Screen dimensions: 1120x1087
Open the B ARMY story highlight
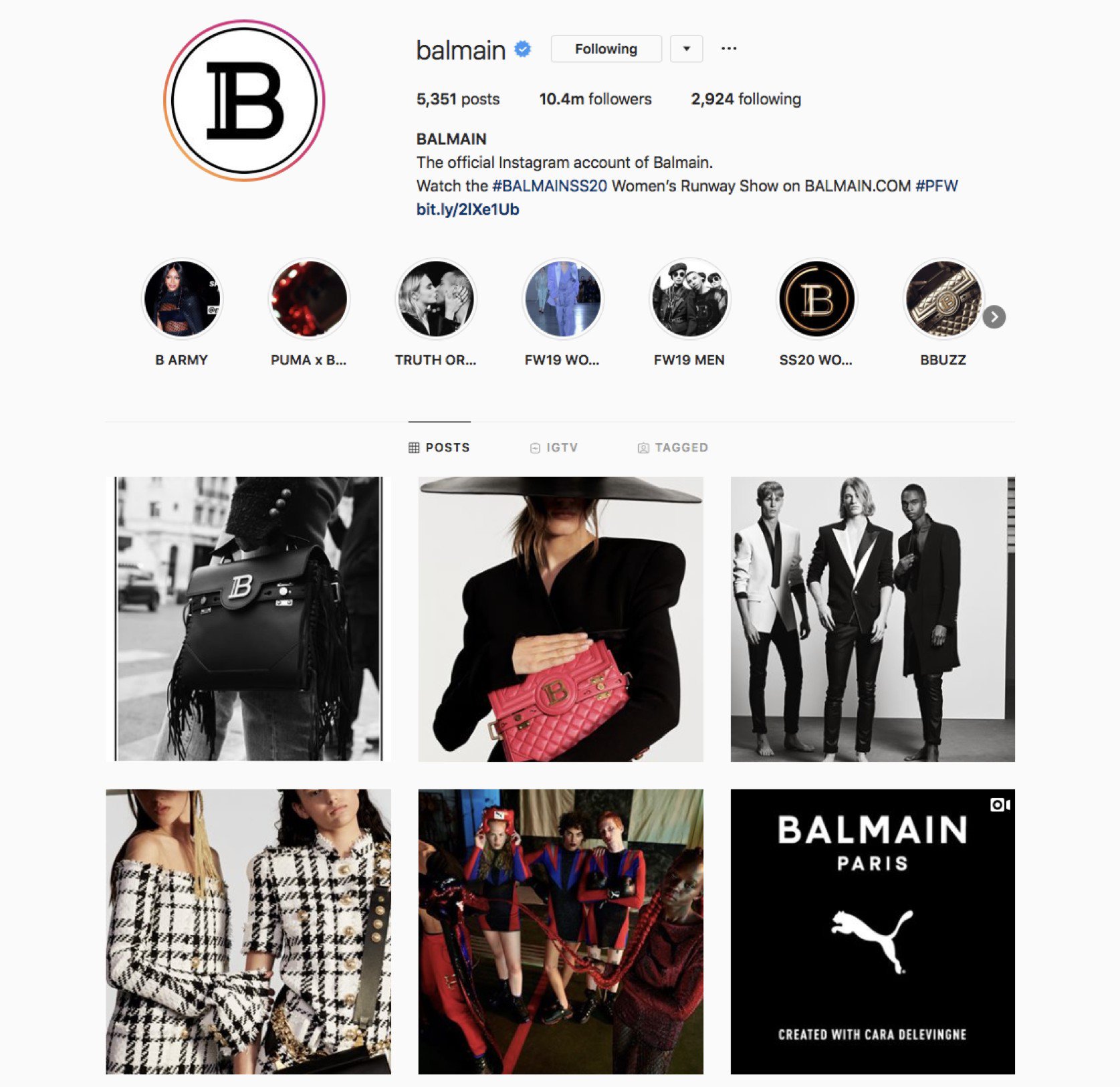click(182, 298)
